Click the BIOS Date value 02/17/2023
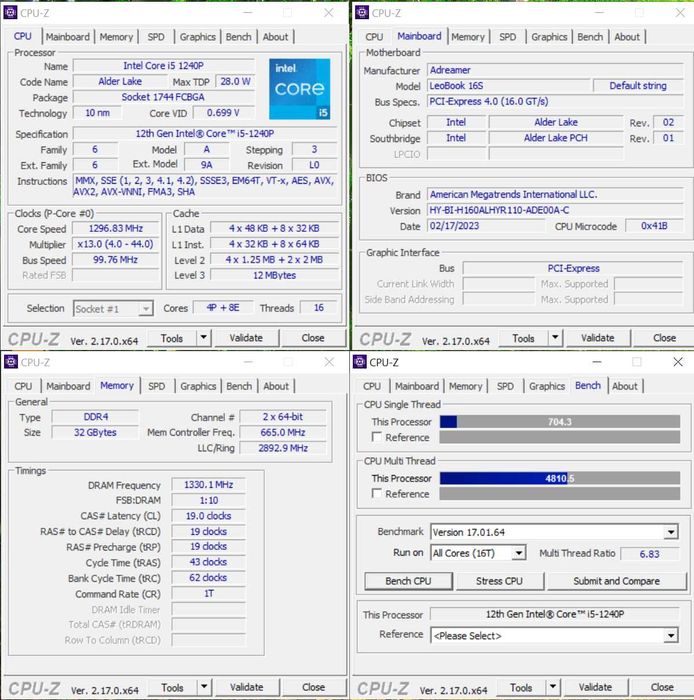The width and height of the screenshot is (694, 700). [x=486, y=226]
